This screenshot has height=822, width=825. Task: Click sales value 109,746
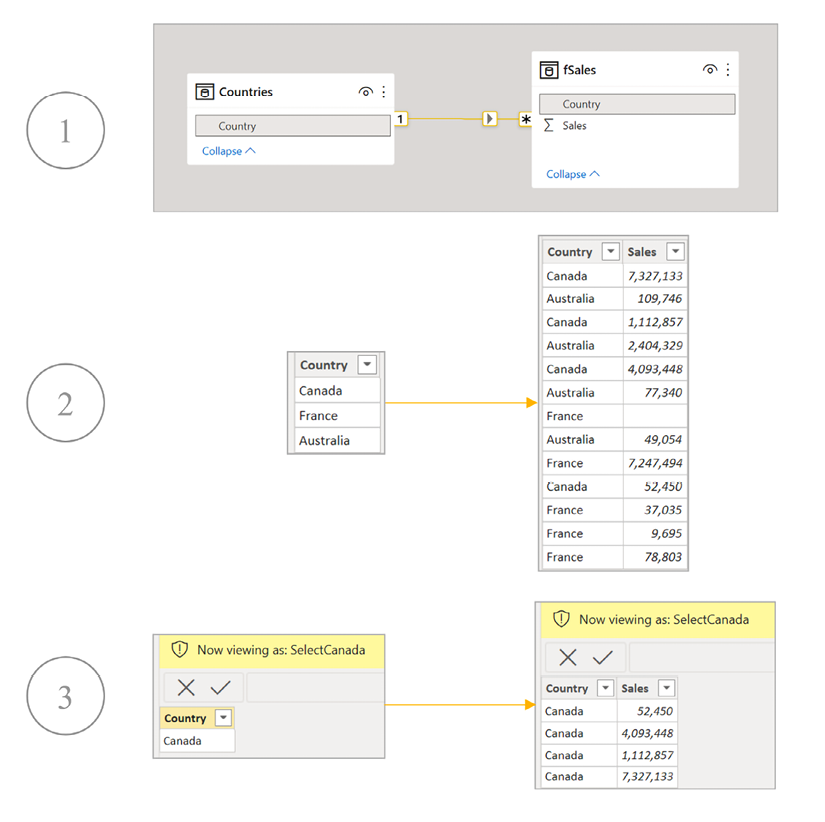(659, 298)
